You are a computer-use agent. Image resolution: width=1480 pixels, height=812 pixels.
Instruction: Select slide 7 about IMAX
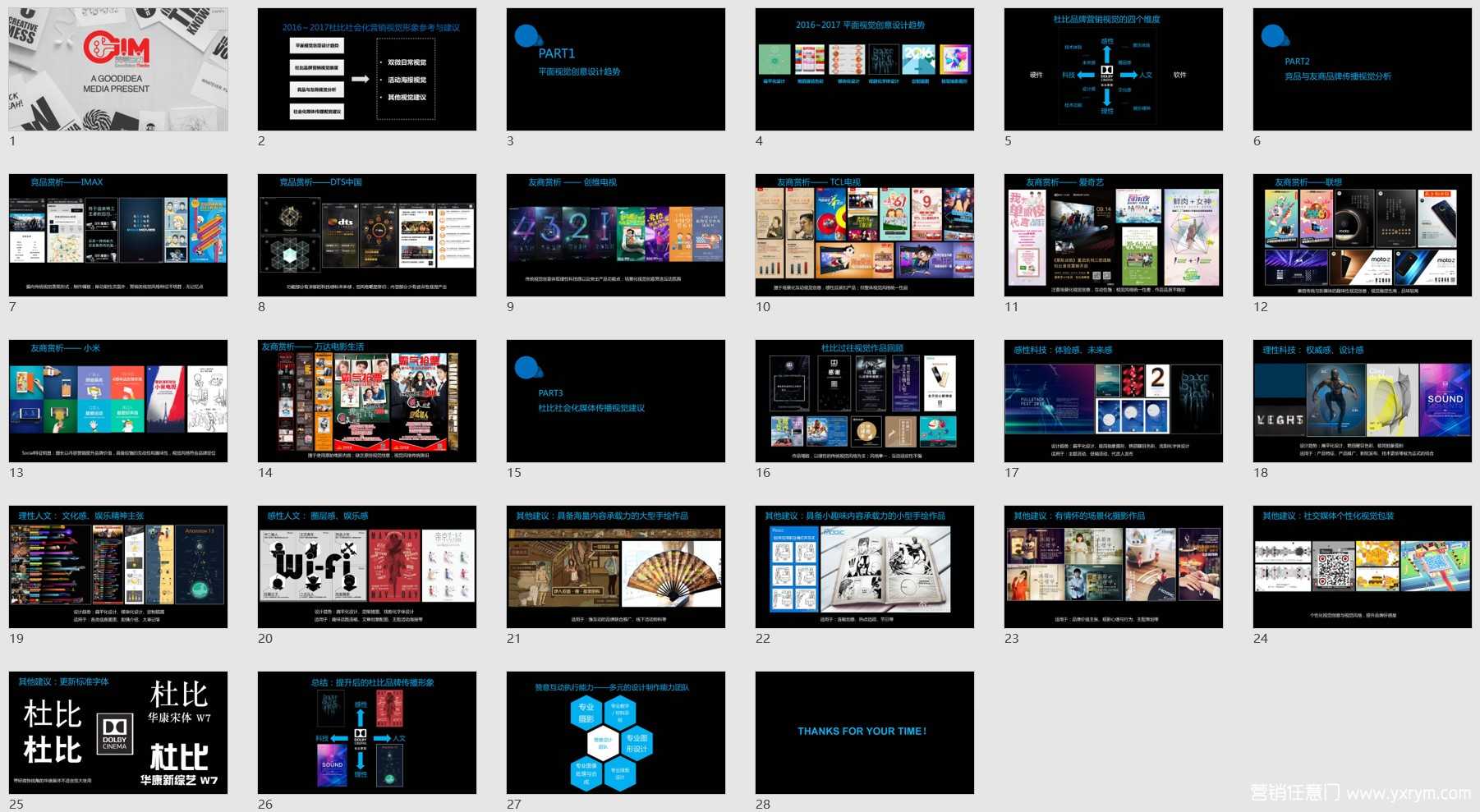[x=118, y=235]
